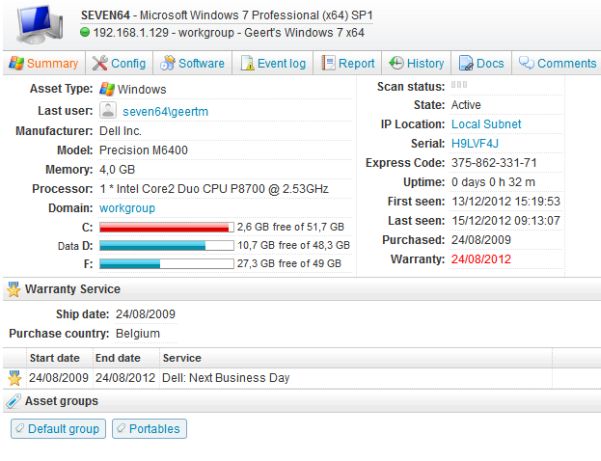The width and height of the screenshot is (601, 461).
Task: Click the Asset groups section header
Action: (x=302, y=401)
